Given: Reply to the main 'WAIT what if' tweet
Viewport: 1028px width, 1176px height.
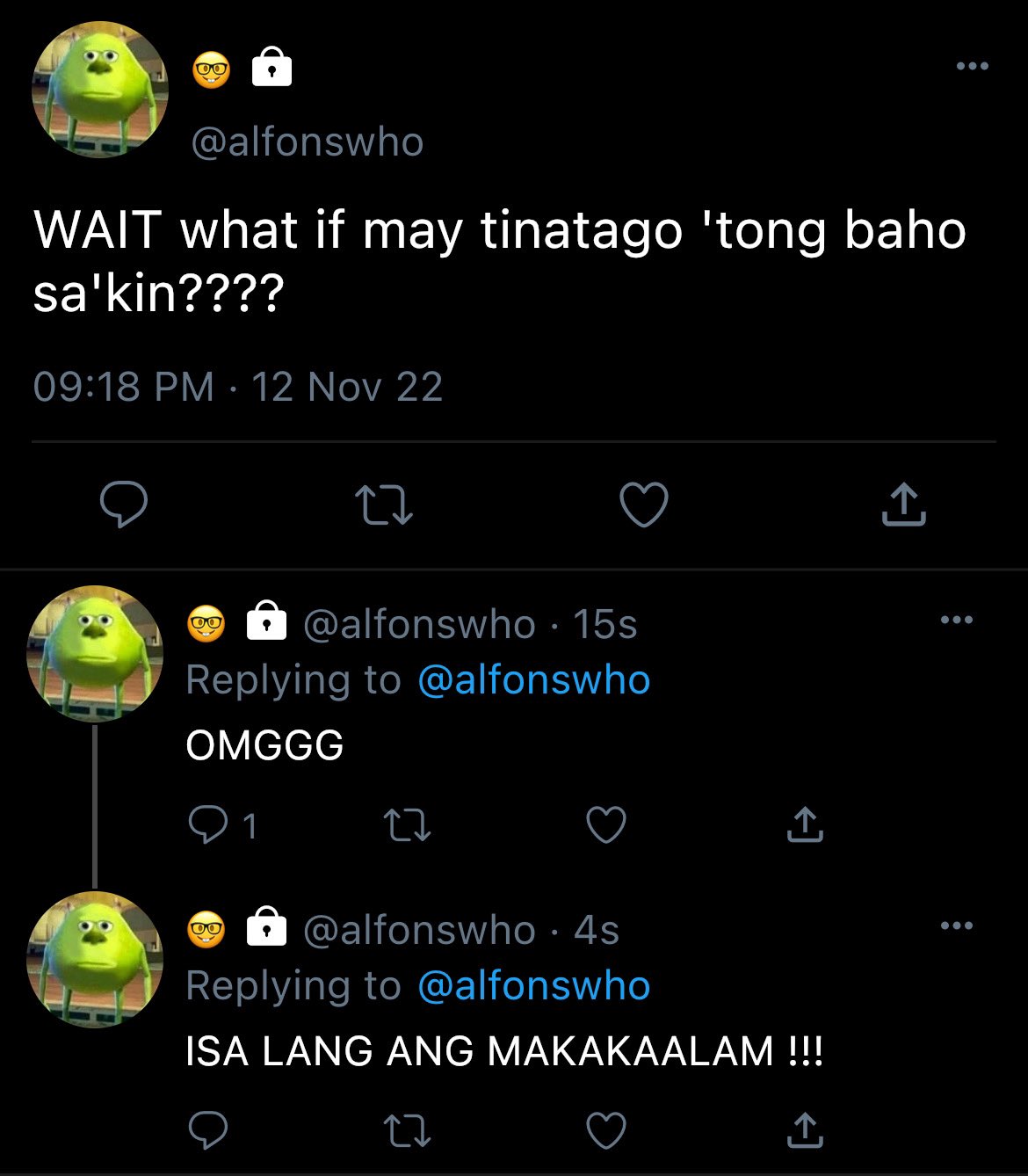Looking at the screenshot, I should pos(123,504).
